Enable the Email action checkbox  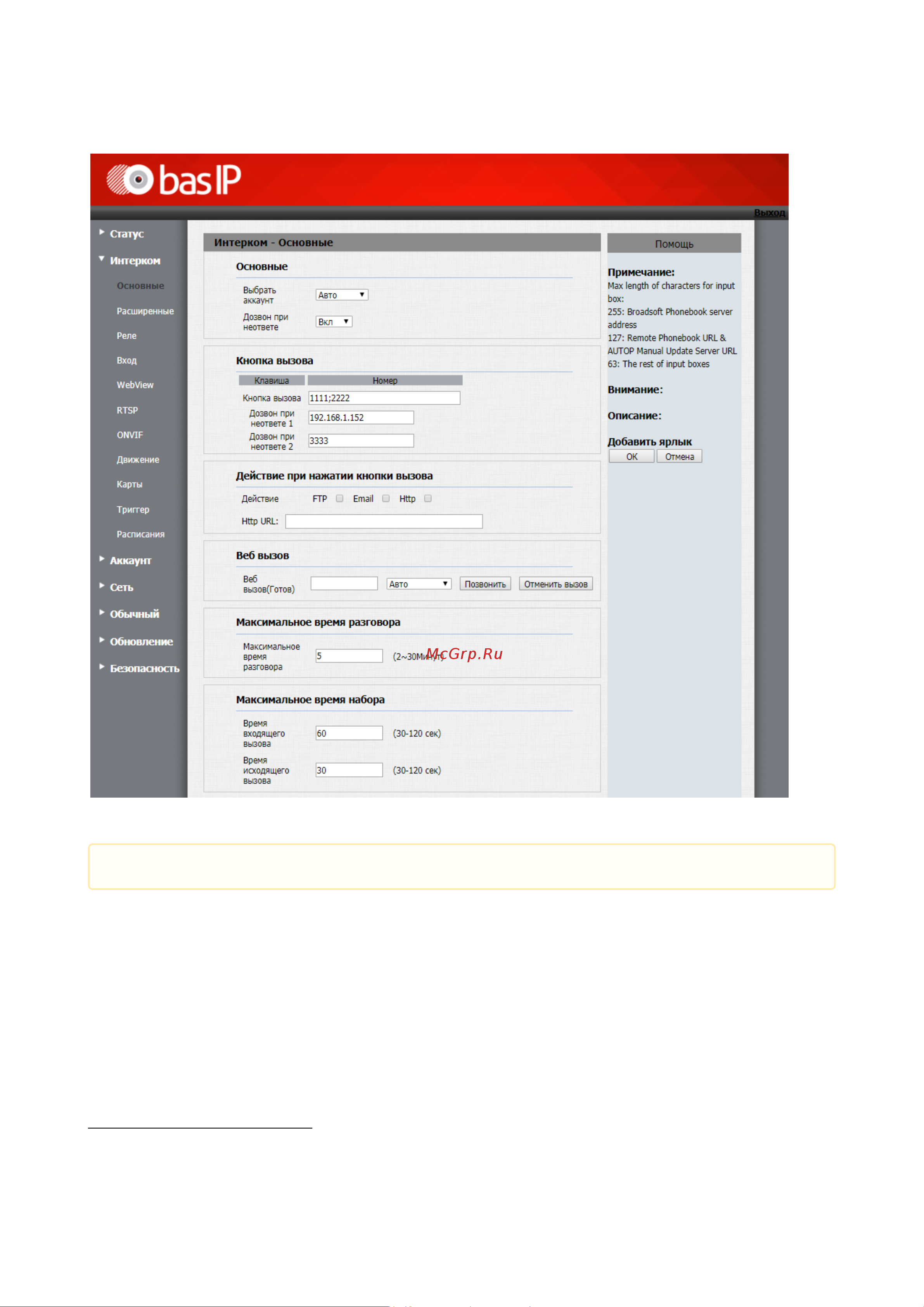[x=386, y=499]
